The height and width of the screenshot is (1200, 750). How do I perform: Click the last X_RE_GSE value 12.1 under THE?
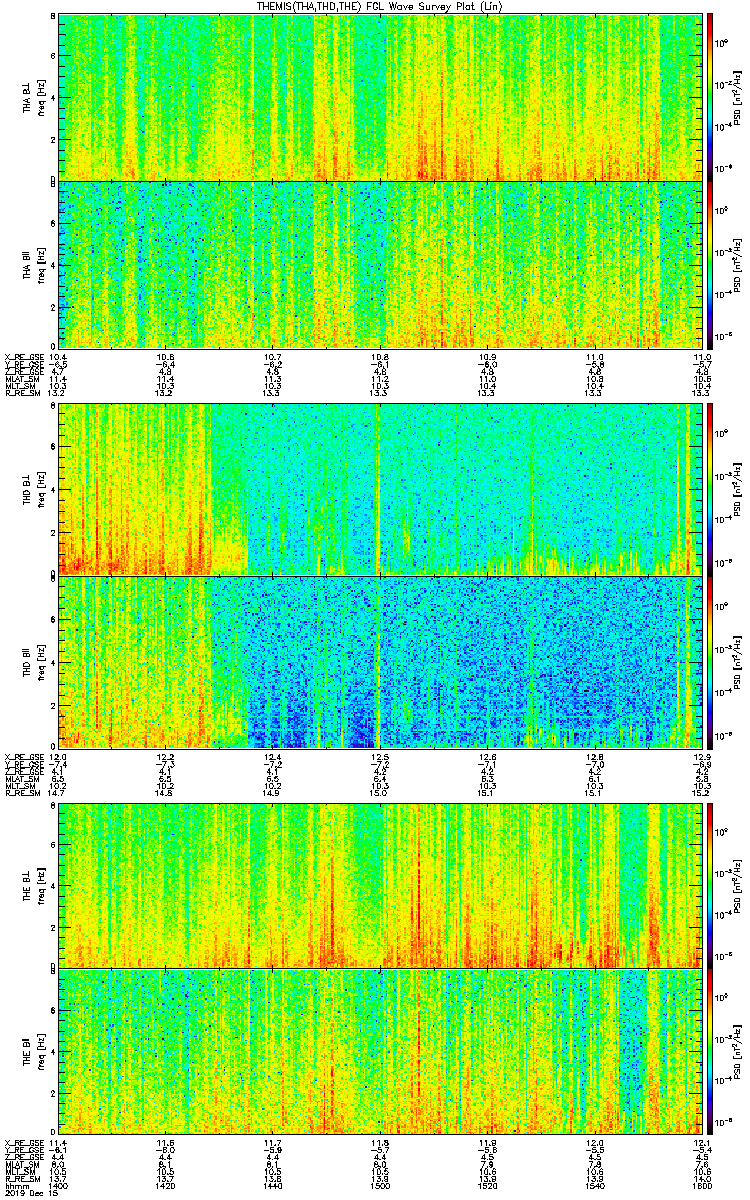coord(700,1143)
